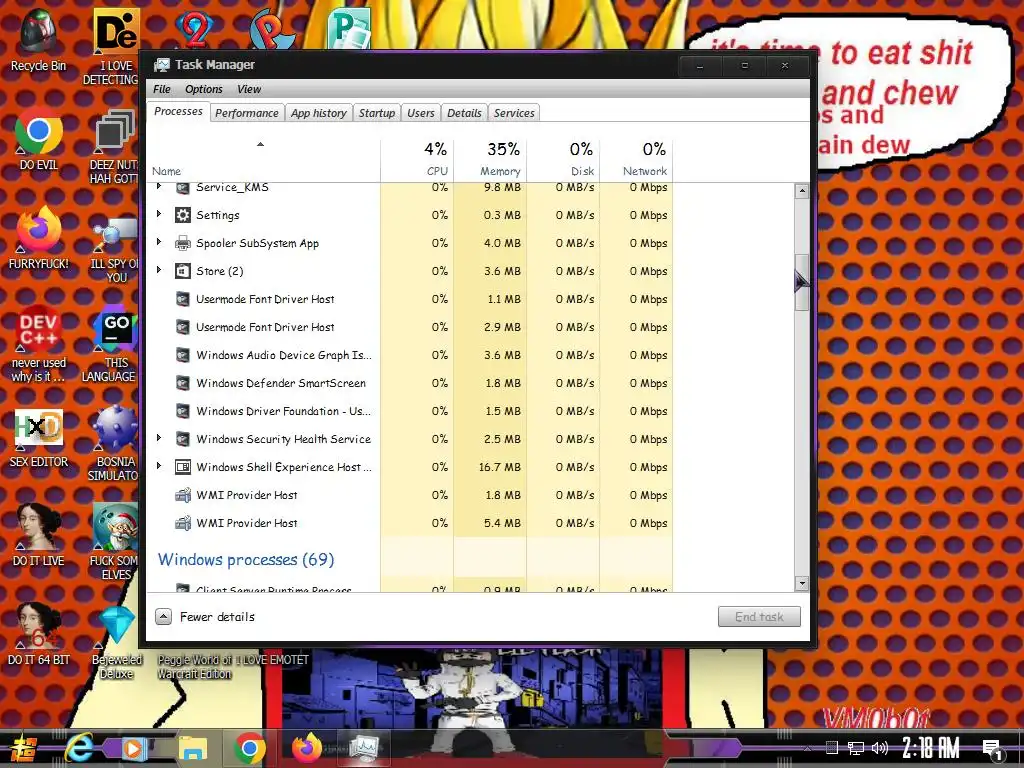Click the scrollbar up arrow
The width and height of the screenshot is (1024, 768).
801,191
